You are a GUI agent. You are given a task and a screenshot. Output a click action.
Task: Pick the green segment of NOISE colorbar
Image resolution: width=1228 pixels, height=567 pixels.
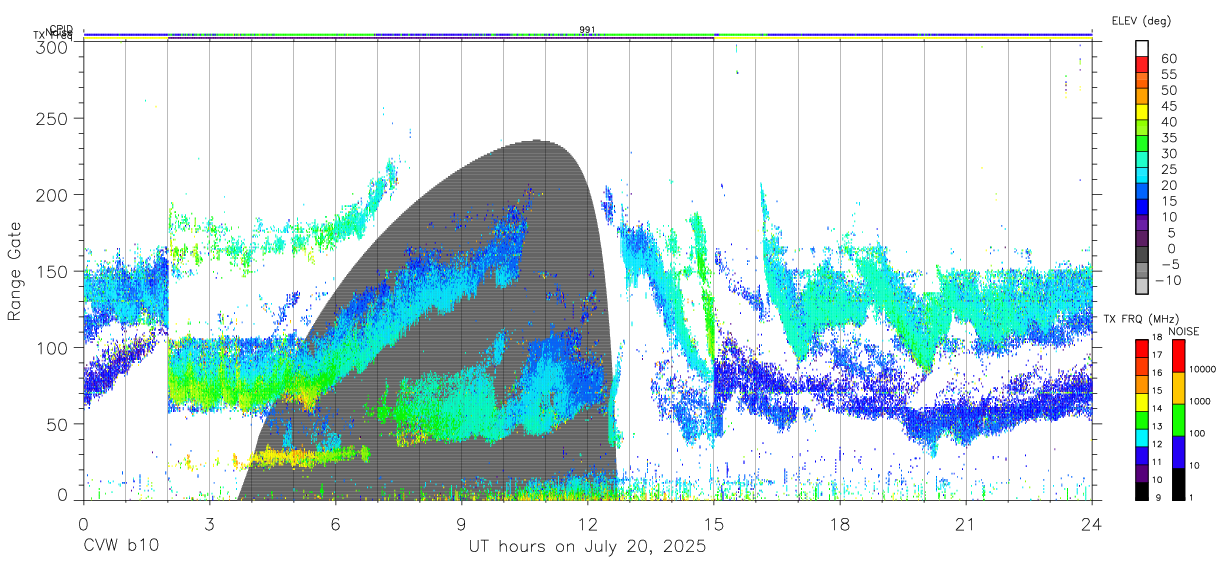pos(1177,420)
